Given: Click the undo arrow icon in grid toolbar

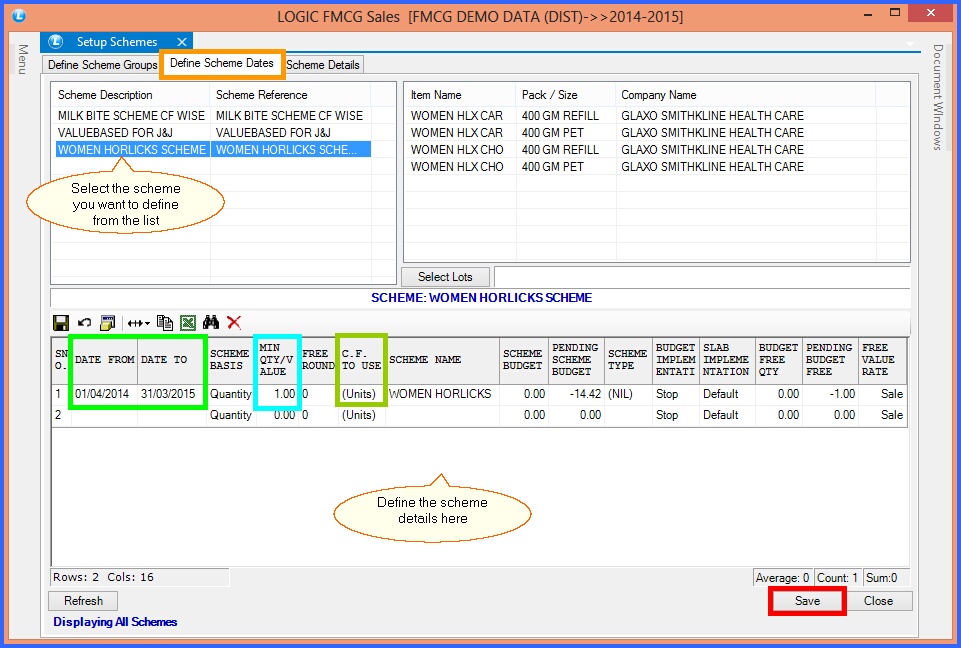Looking at the screenshot, I should tap(84, 322).
